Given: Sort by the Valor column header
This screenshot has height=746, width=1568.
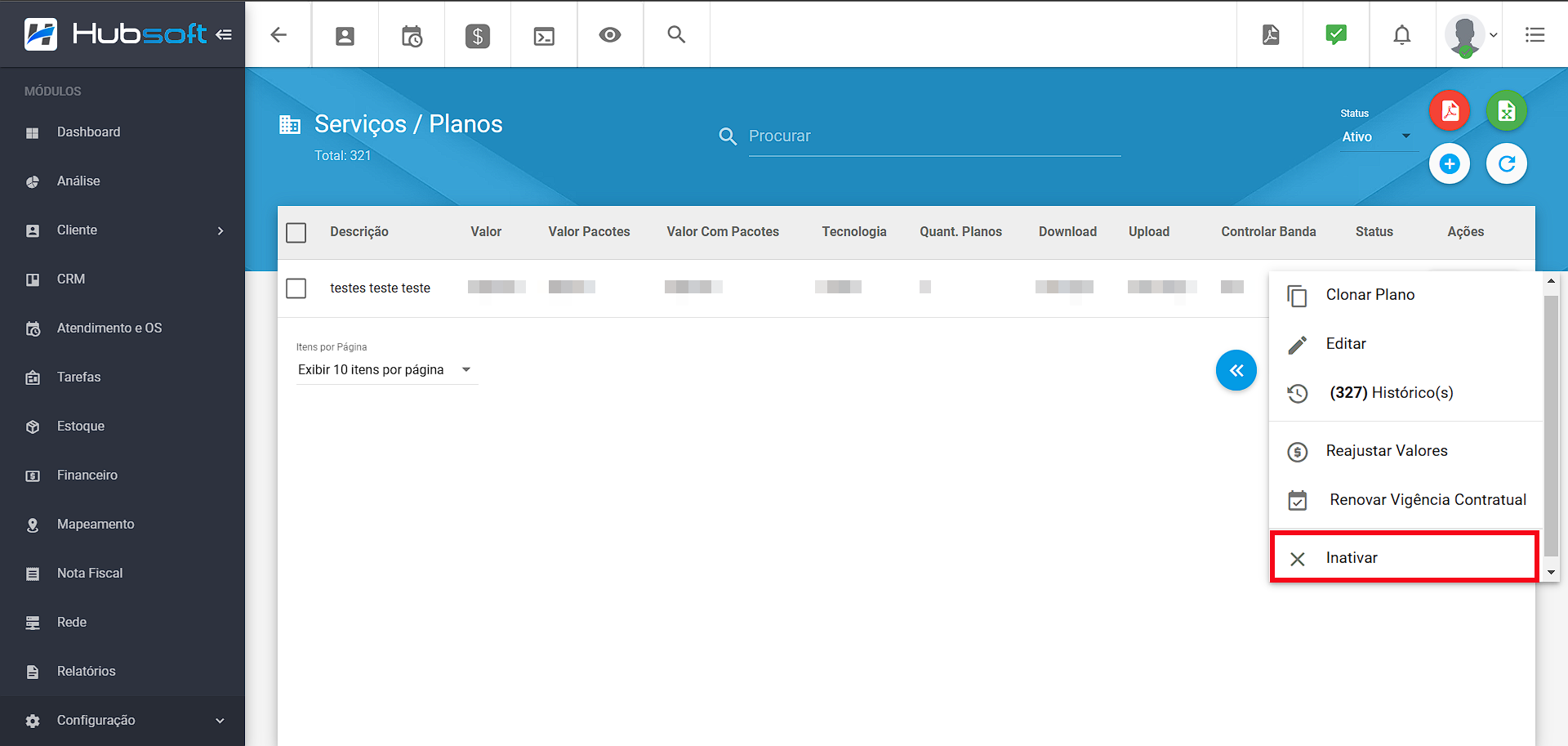Looking at the screenshot, I should 486,232.
